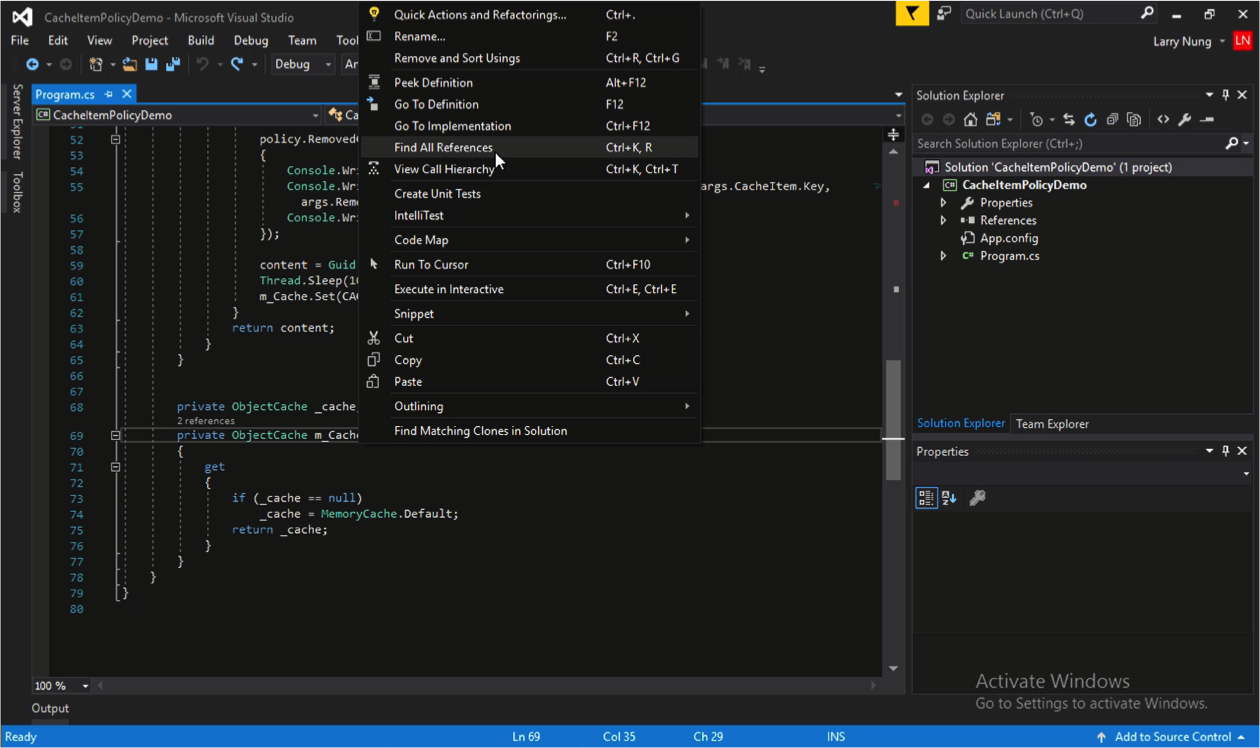Close the Properties panel
This screenshot has height=748, width=1260.
coord(1243,451)
